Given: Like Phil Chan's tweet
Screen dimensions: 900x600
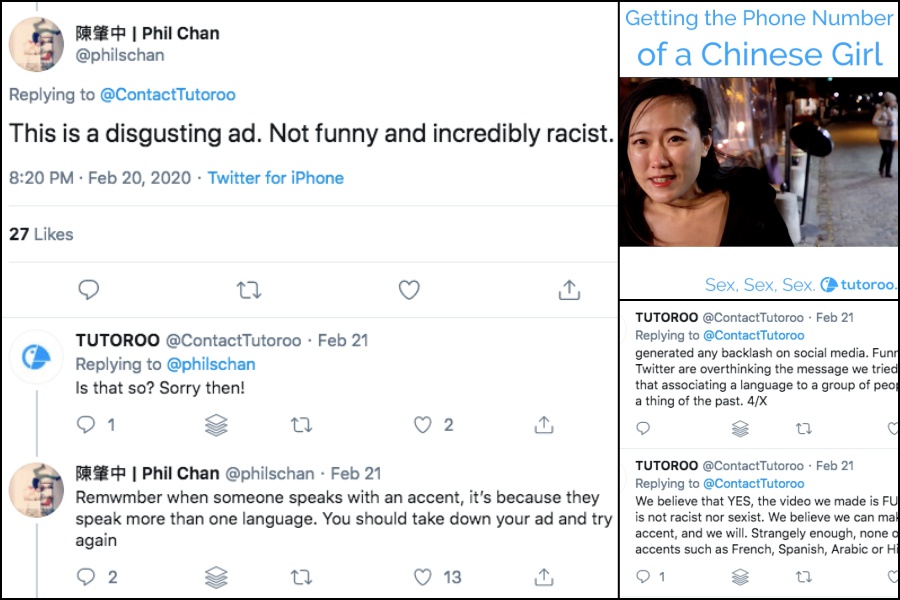Looking at the screenshot, I should coord(409,290).
